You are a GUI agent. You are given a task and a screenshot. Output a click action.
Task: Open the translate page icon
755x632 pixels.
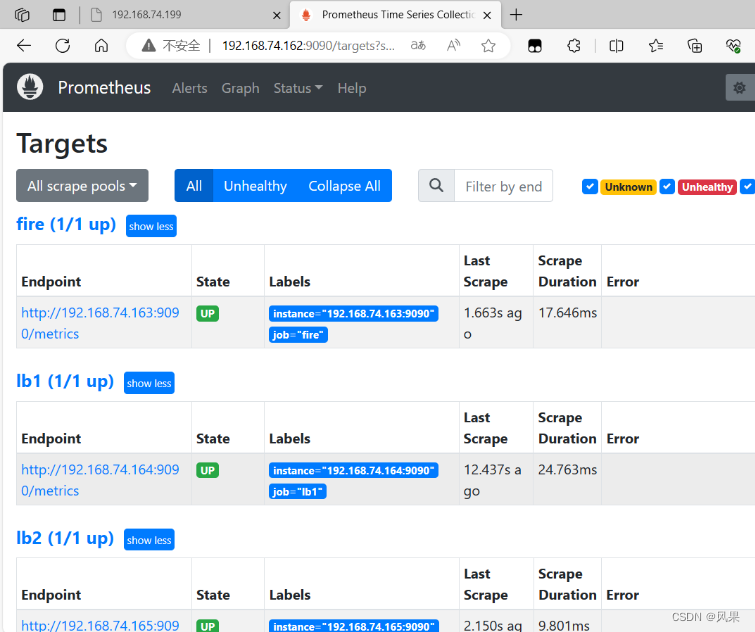coord(418,46)
